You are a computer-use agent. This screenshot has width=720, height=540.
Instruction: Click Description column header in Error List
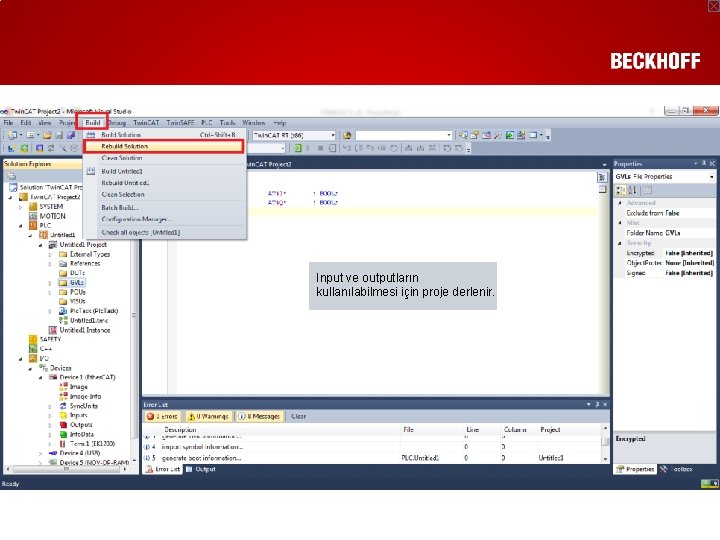[x=180, y=430]
